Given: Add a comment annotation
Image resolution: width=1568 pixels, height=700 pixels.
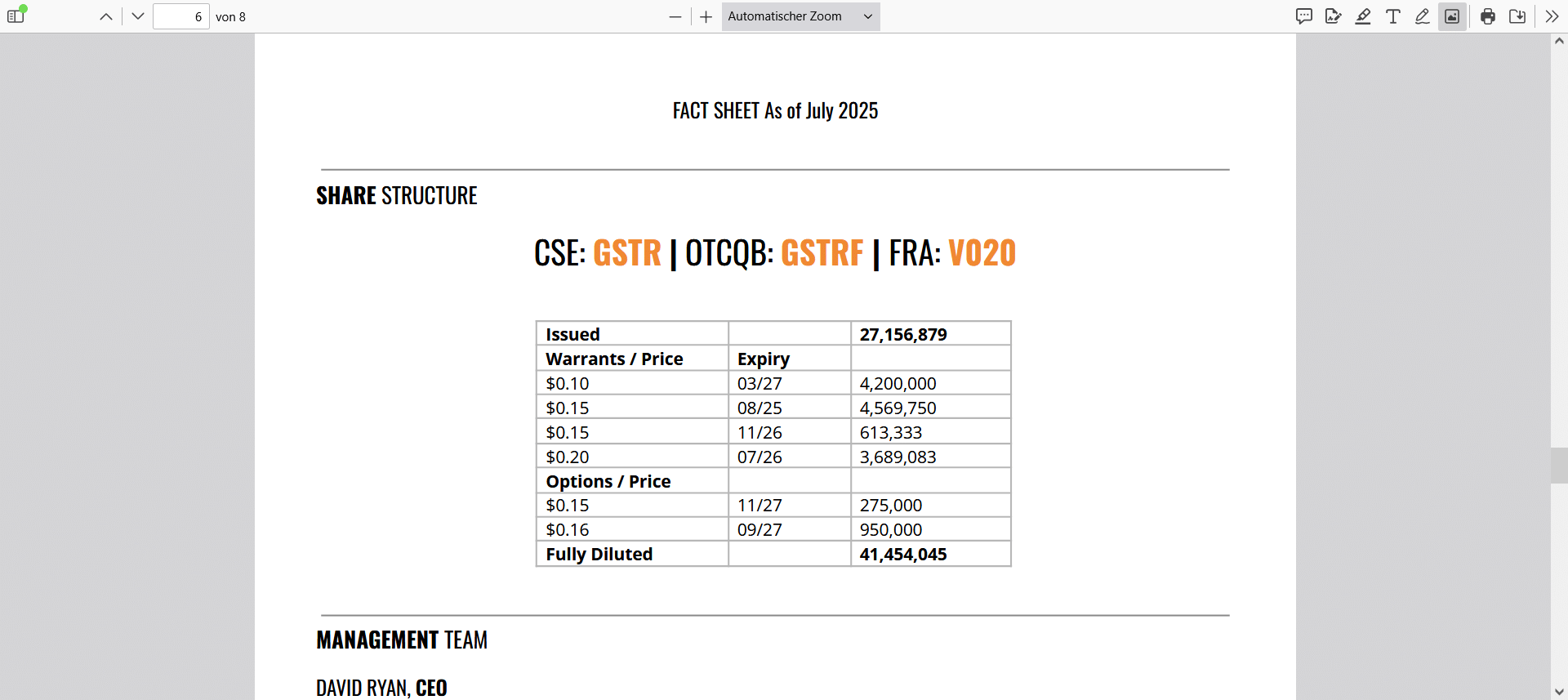Looking at the screenshot, I should [1304, 16].
